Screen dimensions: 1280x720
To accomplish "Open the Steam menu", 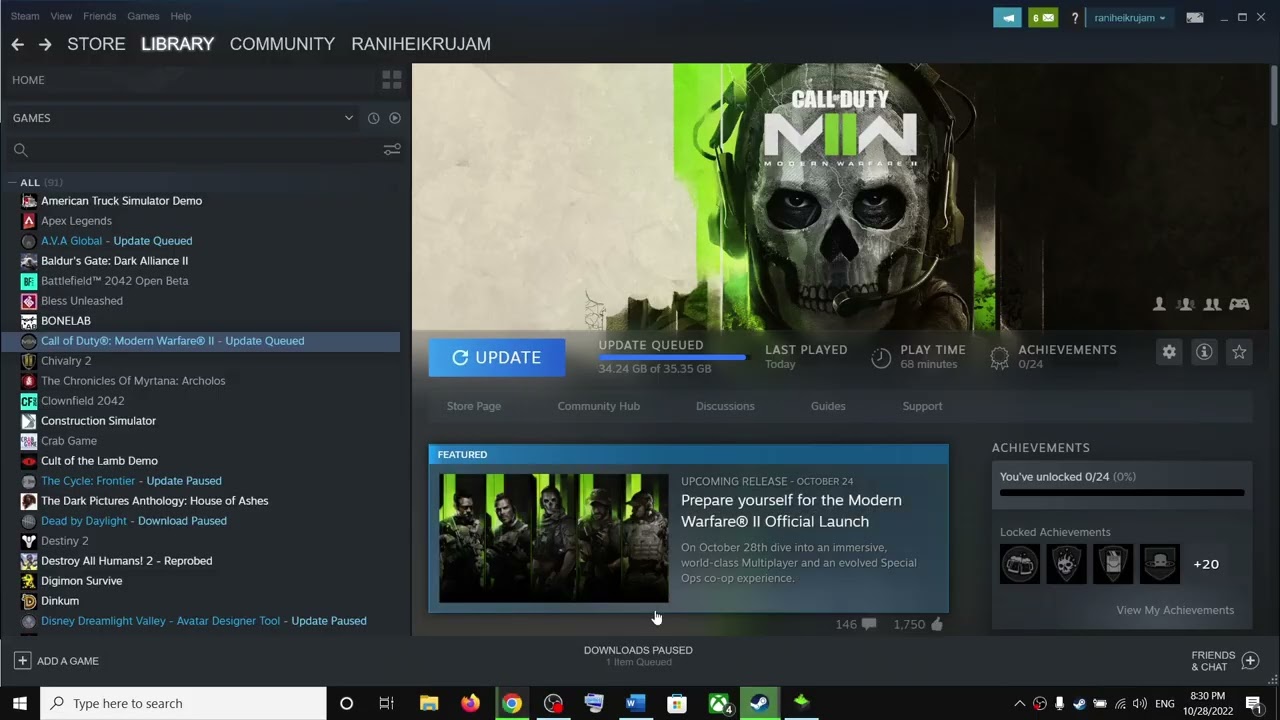I will click(x=25, y=16).
